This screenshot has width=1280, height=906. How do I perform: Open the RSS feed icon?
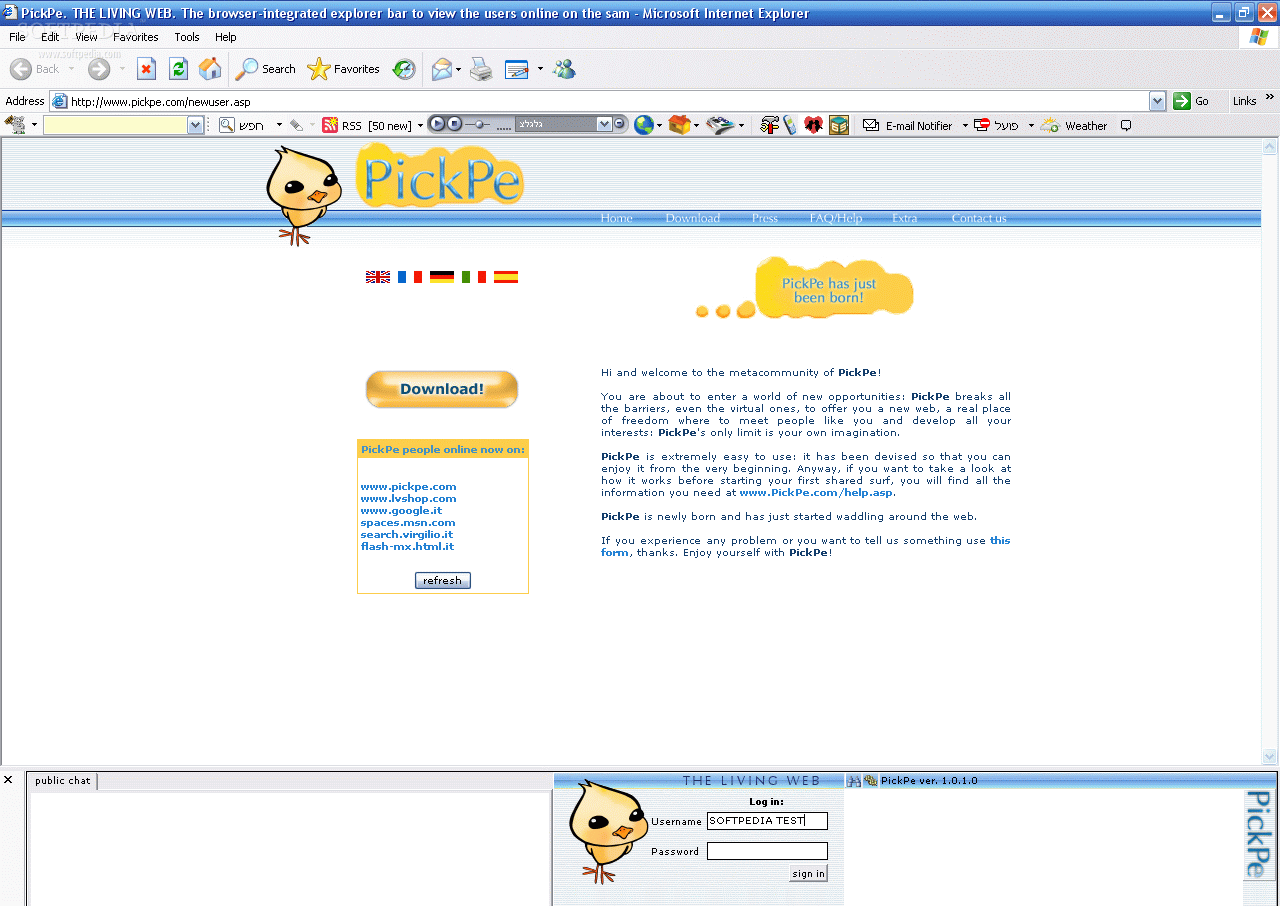coord(329,125)
